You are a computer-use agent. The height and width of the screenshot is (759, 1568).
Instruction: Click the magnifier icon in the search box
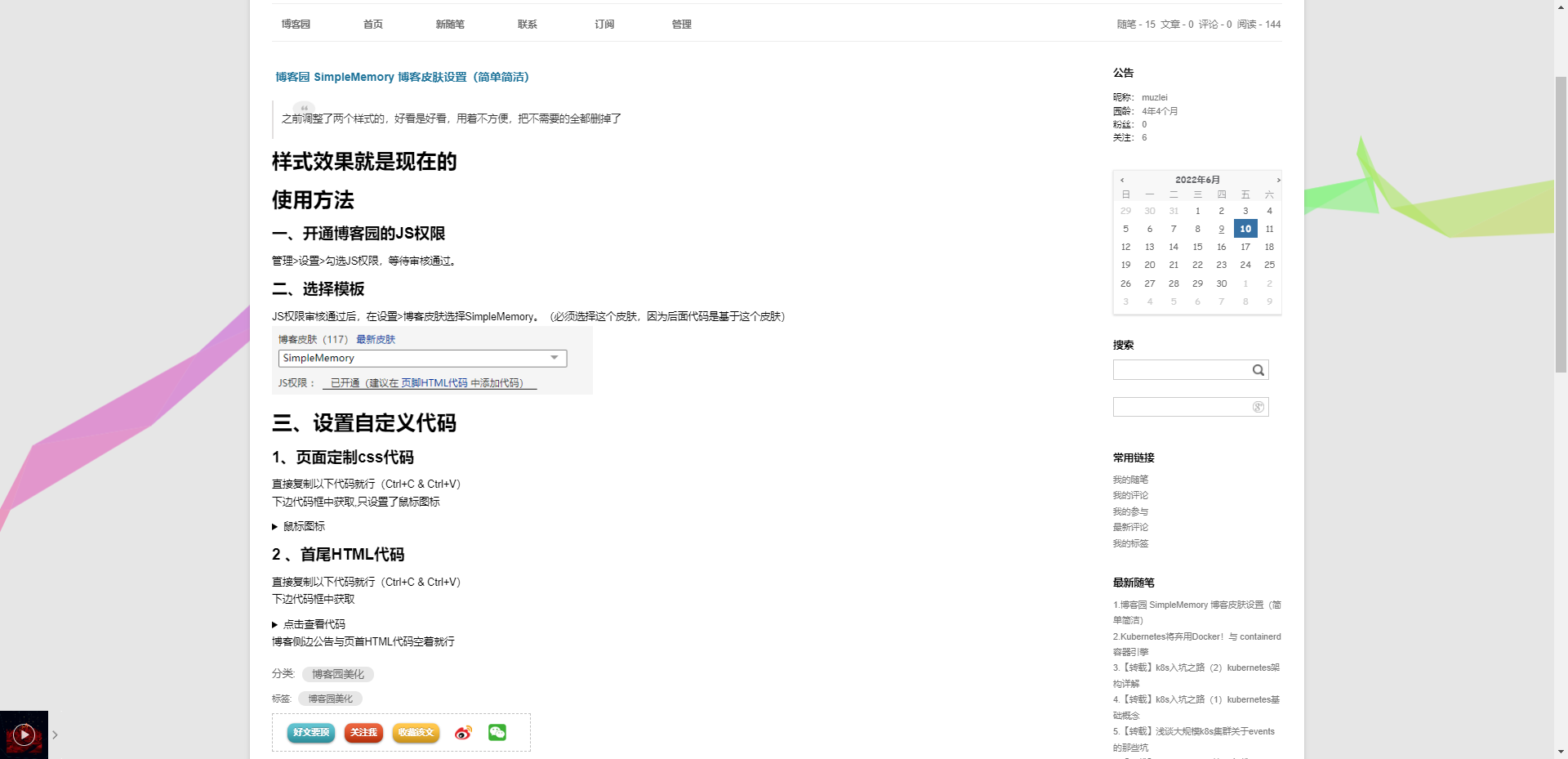(1257, 369)
